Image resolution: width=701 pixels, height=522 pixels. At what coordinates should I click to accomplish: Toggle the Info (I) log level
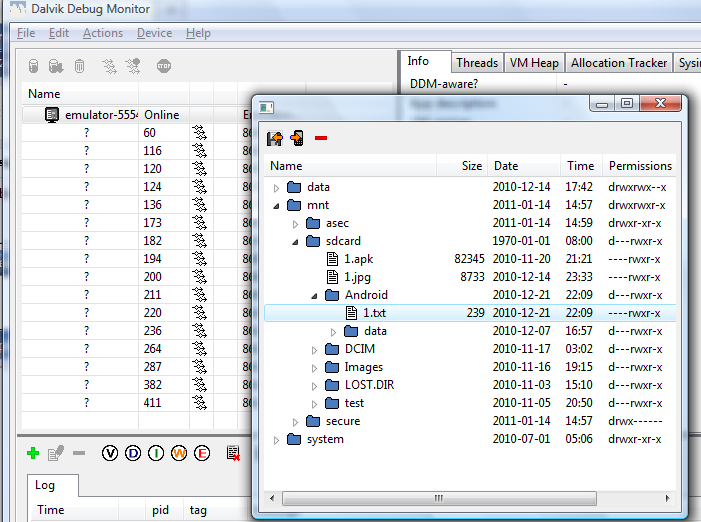(156, 454)
